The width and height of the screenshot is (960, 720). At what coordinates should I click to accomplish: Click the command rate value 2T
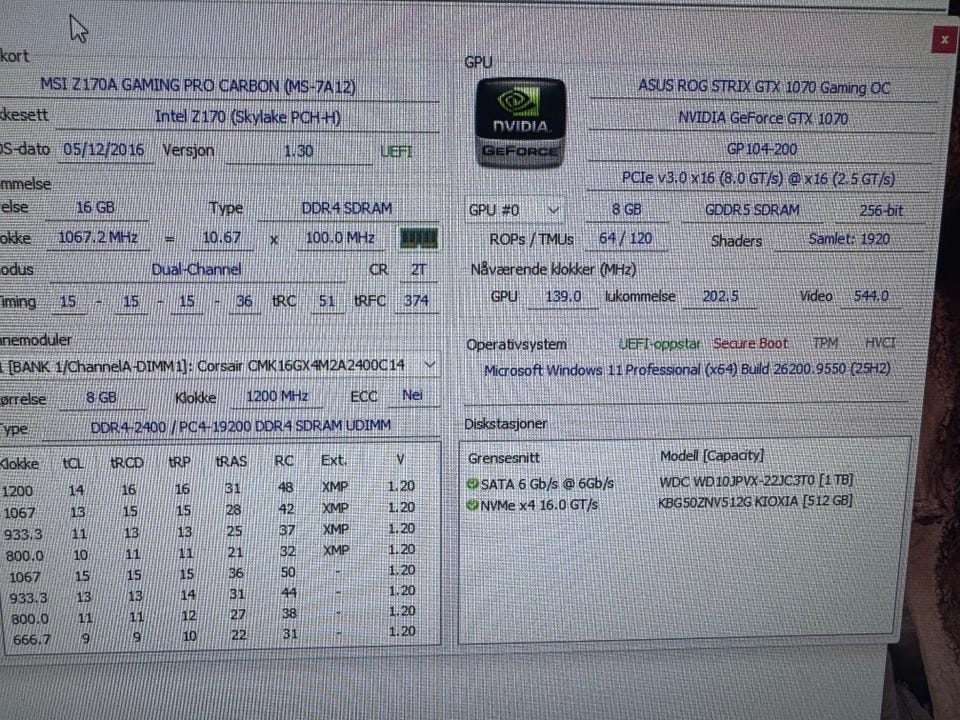(x=419, y=269)
